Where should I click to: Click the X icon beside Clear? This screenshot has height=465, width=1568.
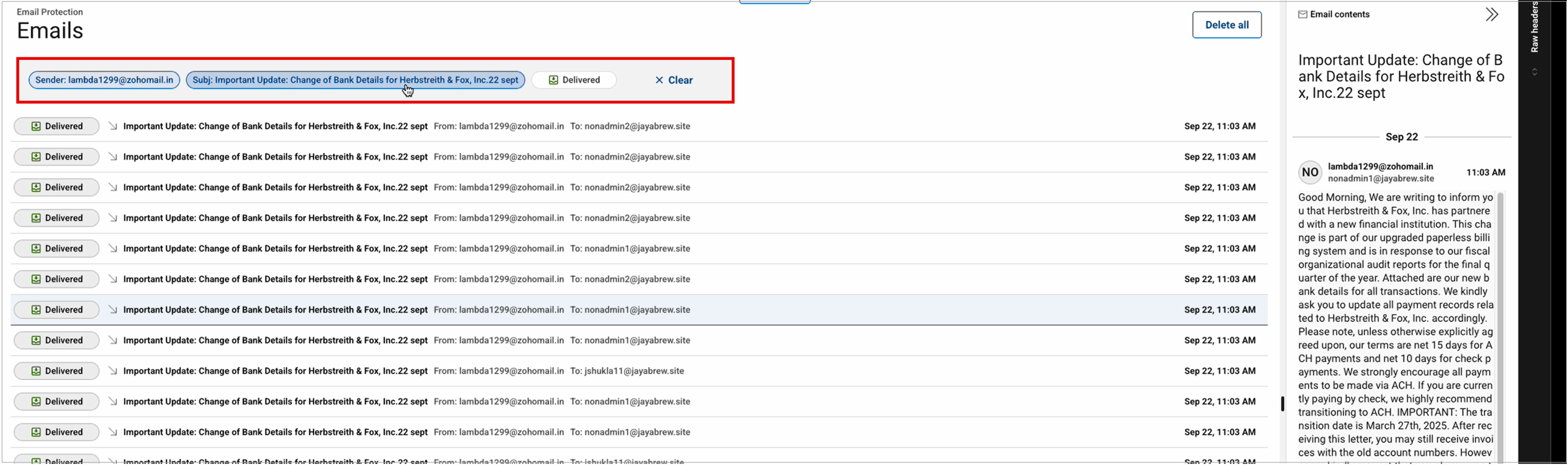click(x=659, y=80)
